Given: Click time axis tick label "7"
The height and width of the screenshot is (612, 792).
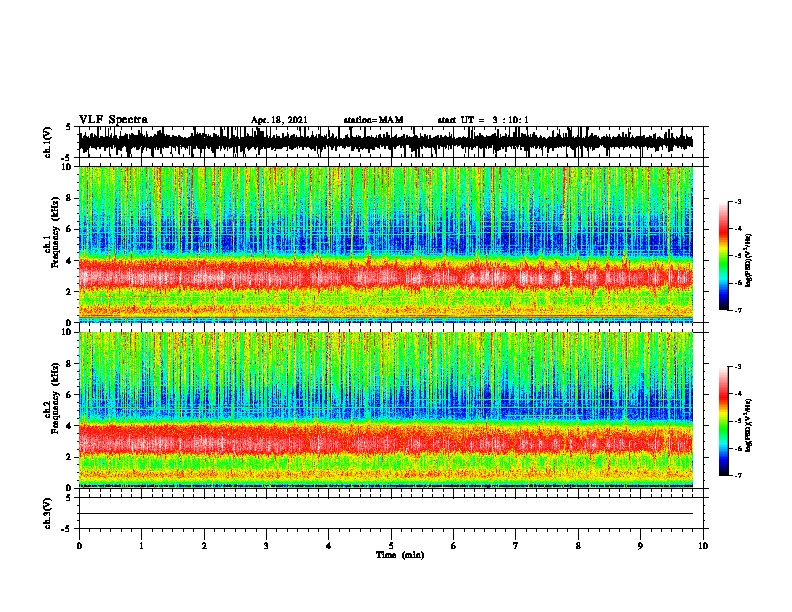Looking at the screenshot, I should pyautogui.click(x=516, y=546).
